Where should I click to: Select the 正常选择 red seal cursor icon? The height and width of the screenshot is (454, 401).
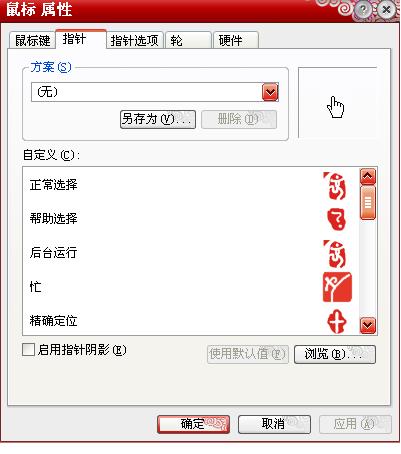335,186
